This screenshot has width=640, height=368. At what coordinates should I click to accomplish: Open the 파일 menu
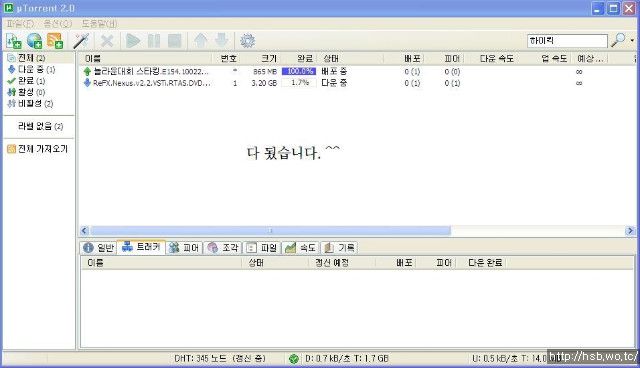click(x=20, y=24)
